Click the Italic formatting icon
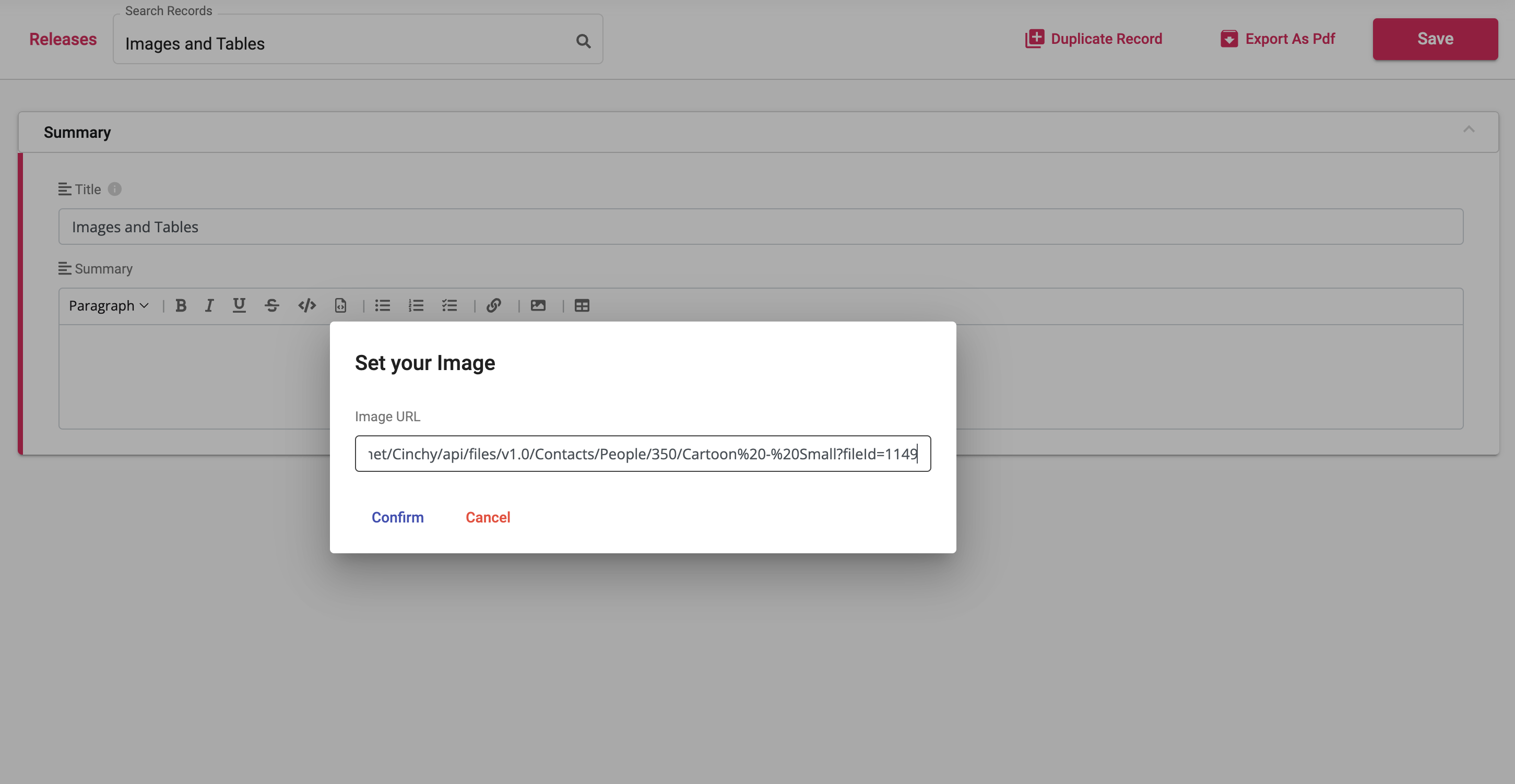The image size is (1515, 784). click(209, 305)
